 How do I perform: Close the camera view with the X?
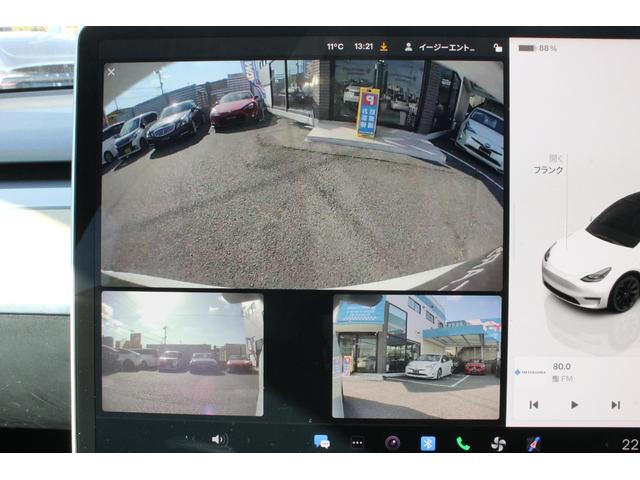click(x=111, y=72)
